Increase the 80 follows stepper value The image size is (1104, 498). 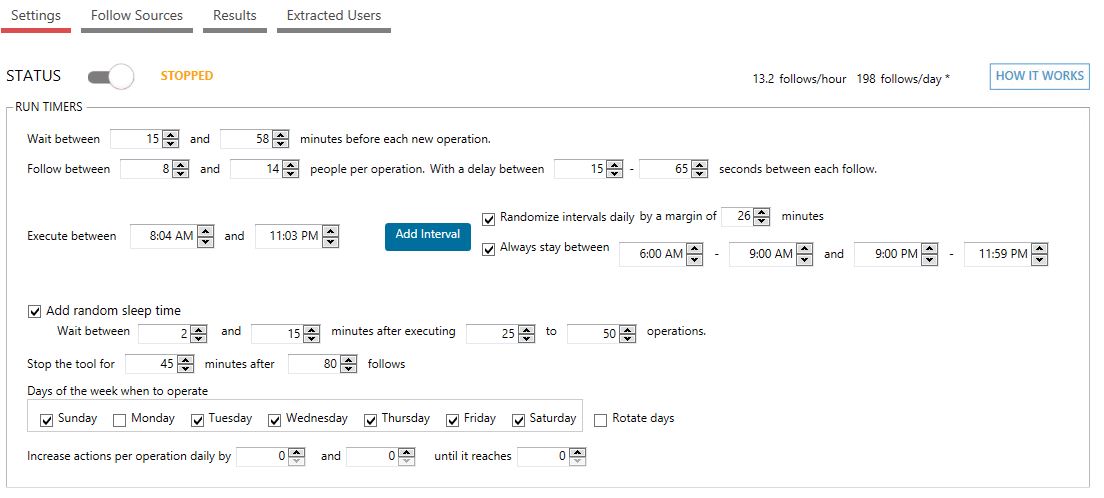(349, 360)
